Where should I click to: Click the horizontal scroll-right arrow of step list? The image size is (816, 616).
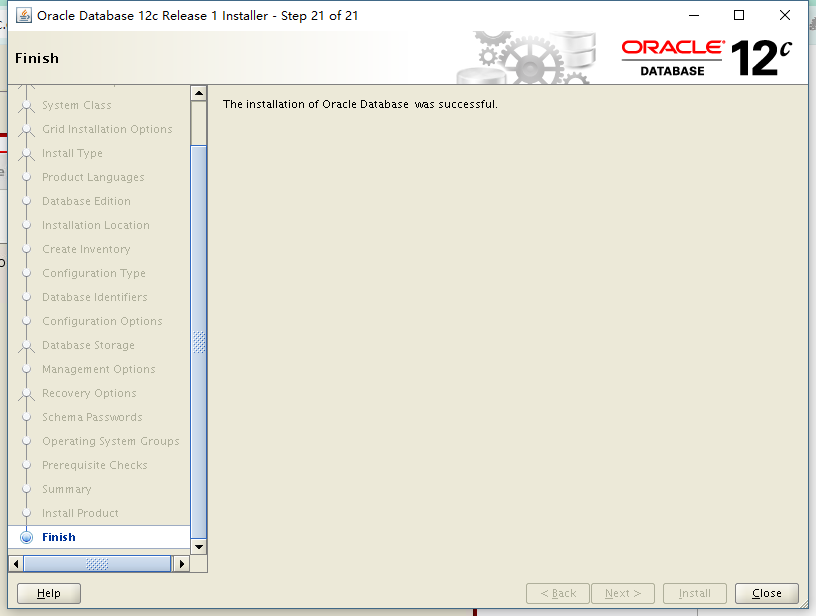pos(182,563)
